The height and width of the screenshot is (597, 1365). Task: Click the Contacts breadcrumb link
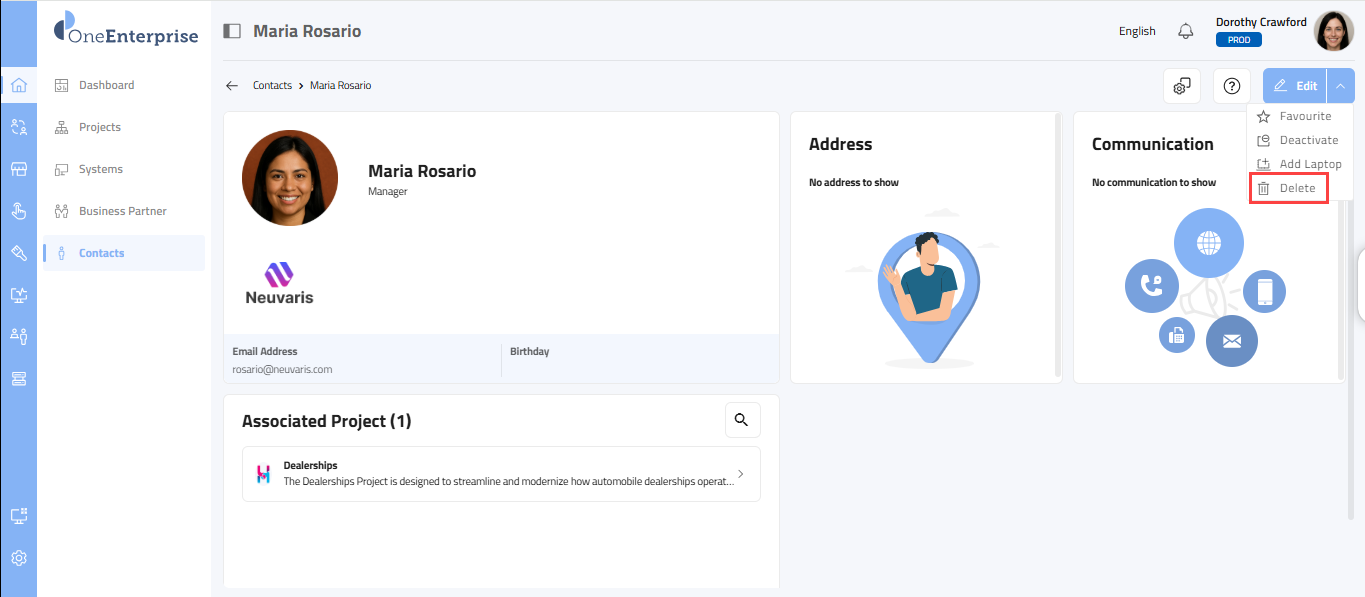coord(272,86)
